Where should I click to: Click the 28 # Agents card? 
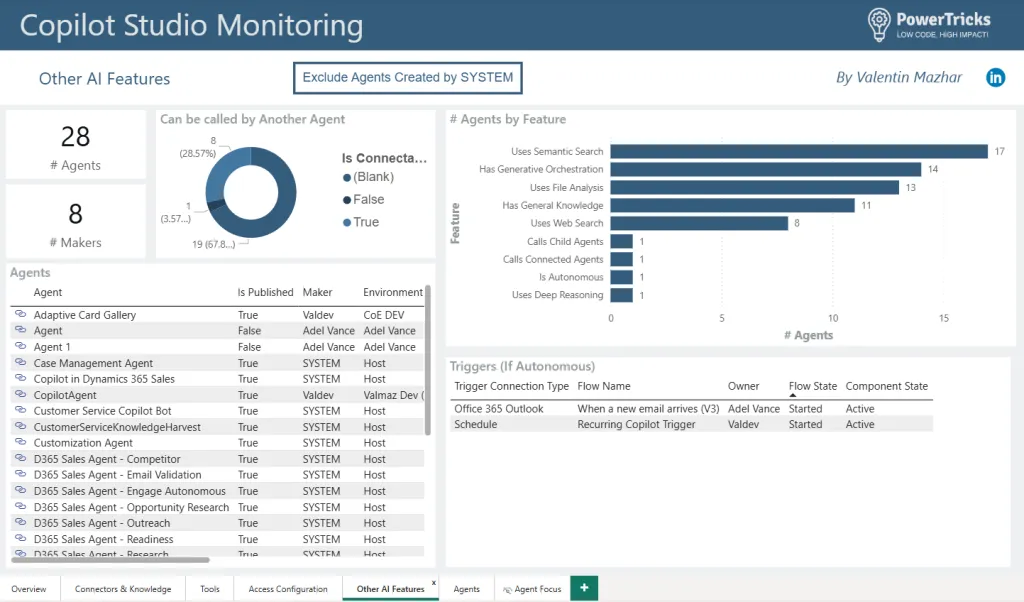(76, 145)
